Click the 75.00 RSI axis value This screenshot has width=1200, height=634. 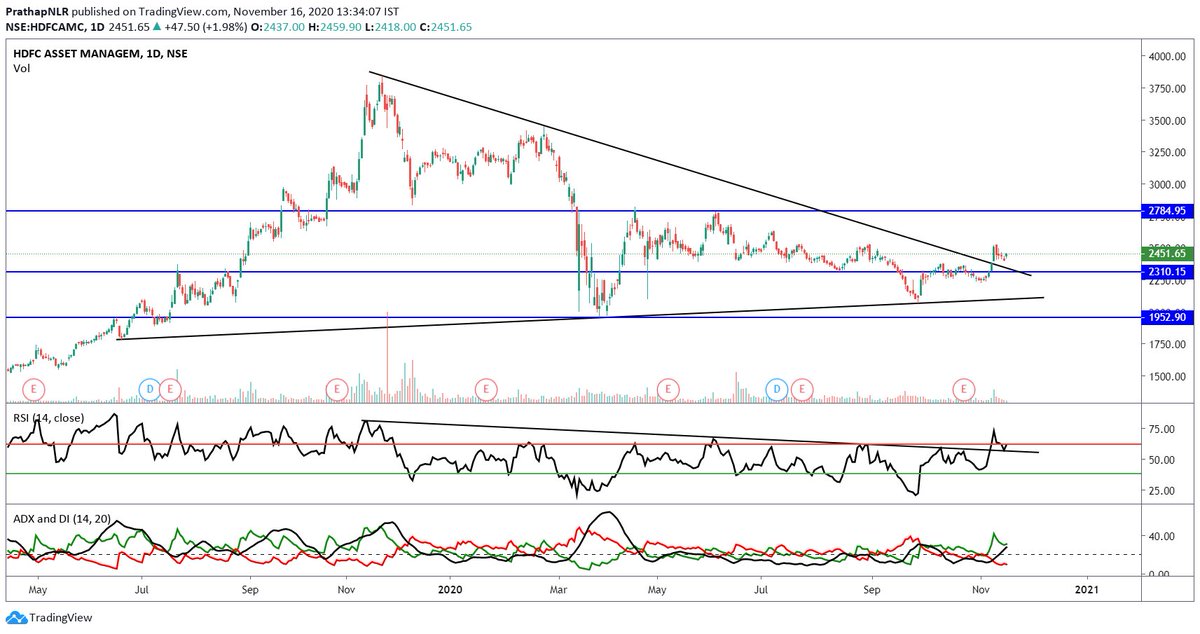[1164, 429]
